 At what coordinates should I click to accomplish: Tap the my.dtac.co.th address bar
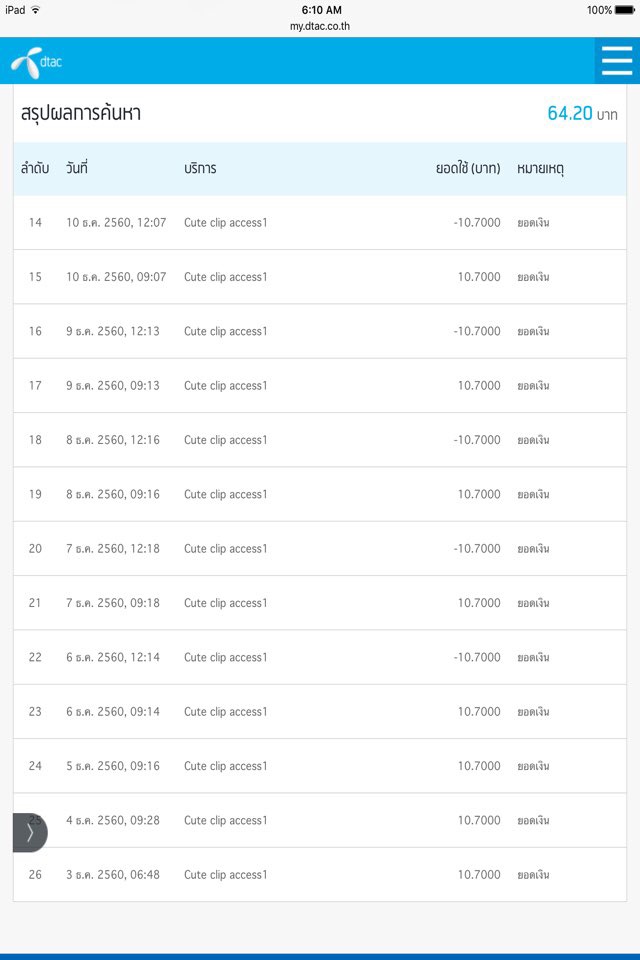320,26
